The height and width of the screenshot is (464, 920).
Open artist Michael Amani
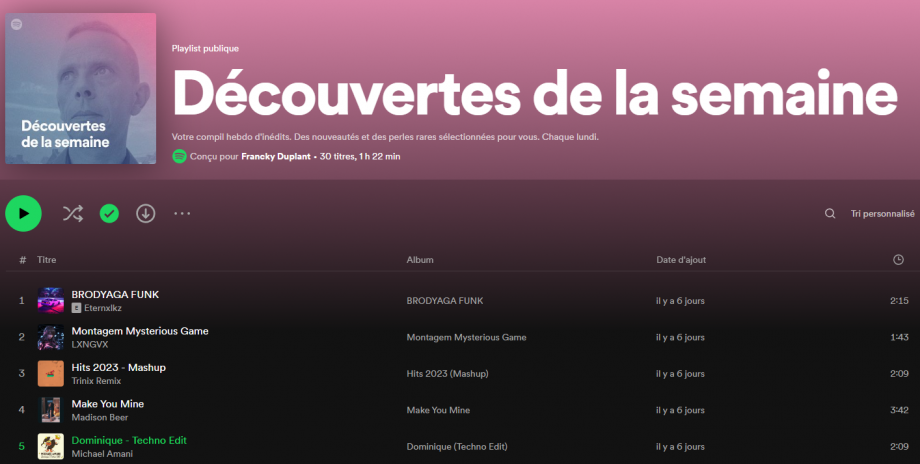(102, 453)
